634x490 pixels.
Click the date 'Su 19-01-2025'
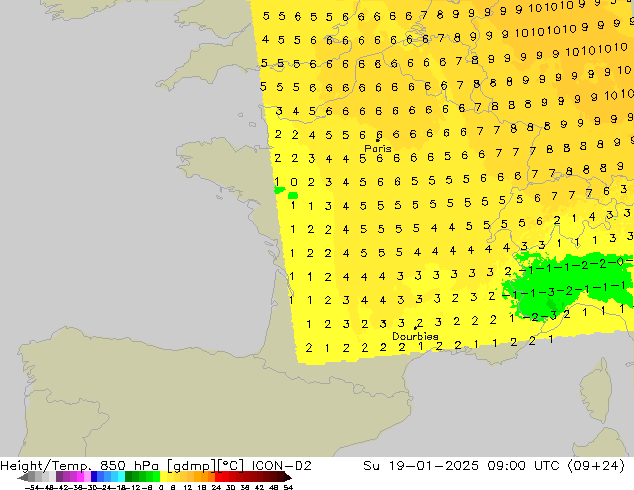tap(421, 466)
